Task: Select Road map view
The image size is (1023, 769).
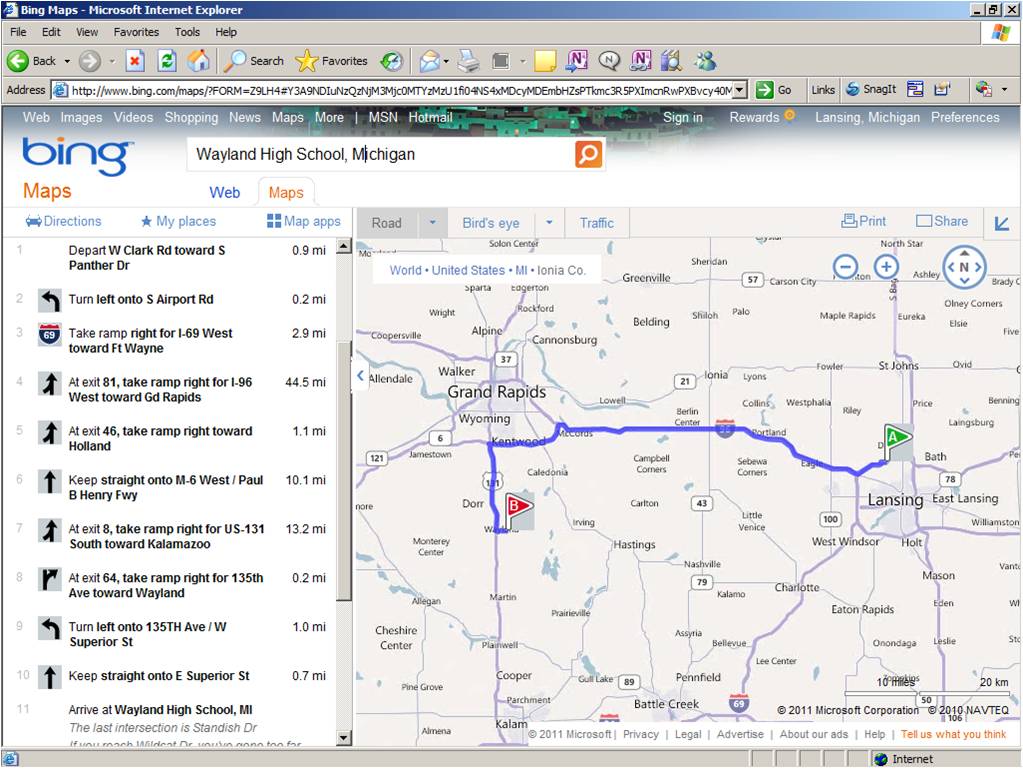Action: [x=386, y=223]
